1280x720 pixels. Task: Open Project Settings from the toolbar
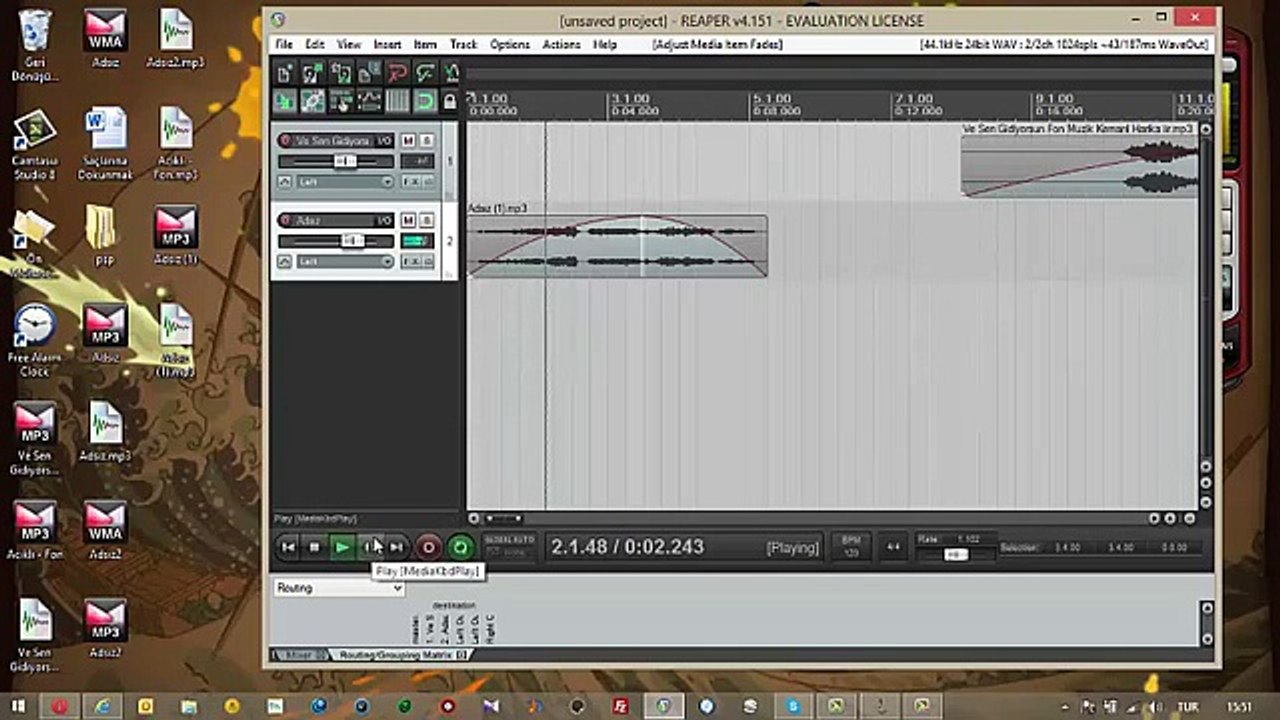pos(369,73)
